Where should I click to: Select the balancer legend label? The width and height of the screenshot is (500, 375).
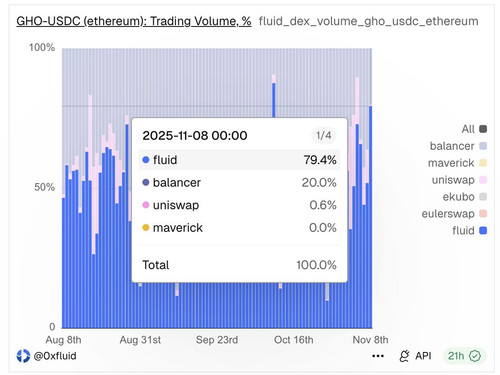point(452,146)
